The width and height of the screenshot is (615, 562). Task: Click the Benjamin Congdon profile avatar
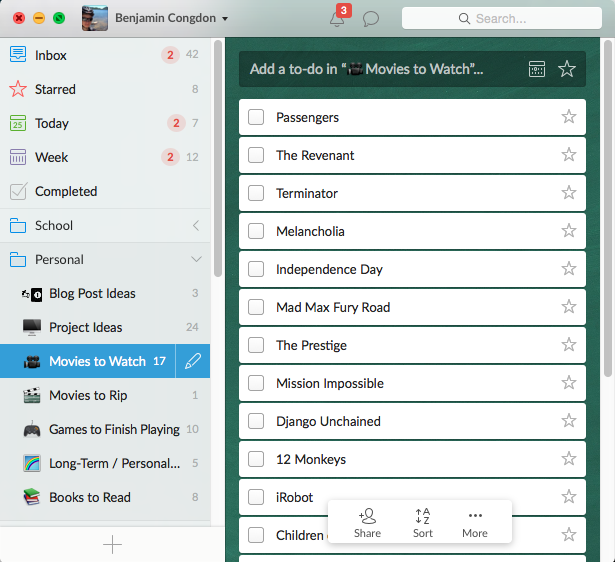(95, 18)
